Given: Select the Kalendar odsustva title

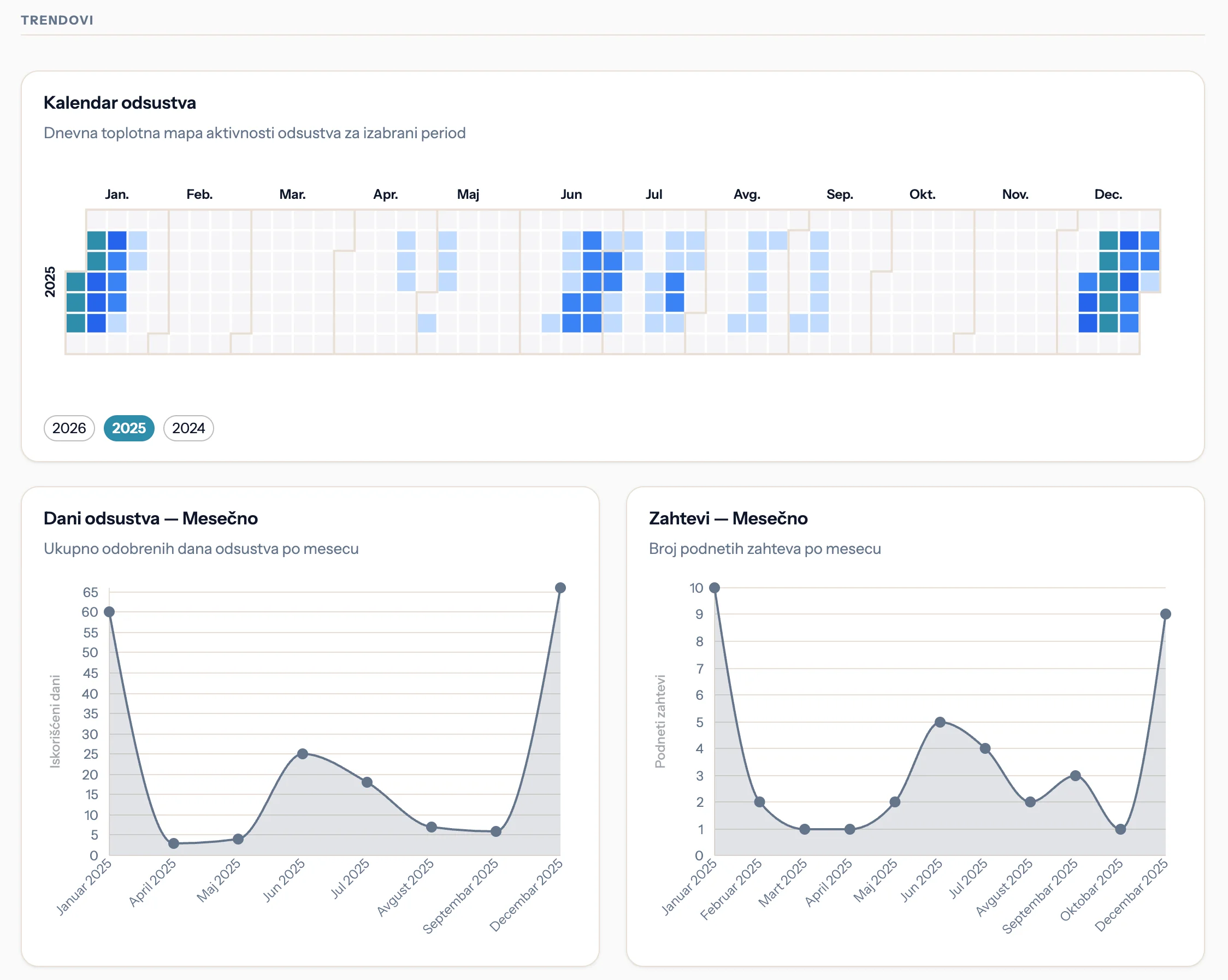Looking at the screenshot, I should point(120,103).
